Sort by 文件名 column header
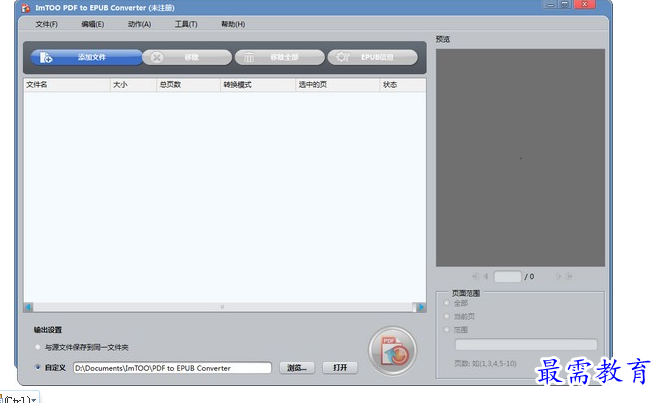The width and height of the screenshot is (659, 403). 67,85
